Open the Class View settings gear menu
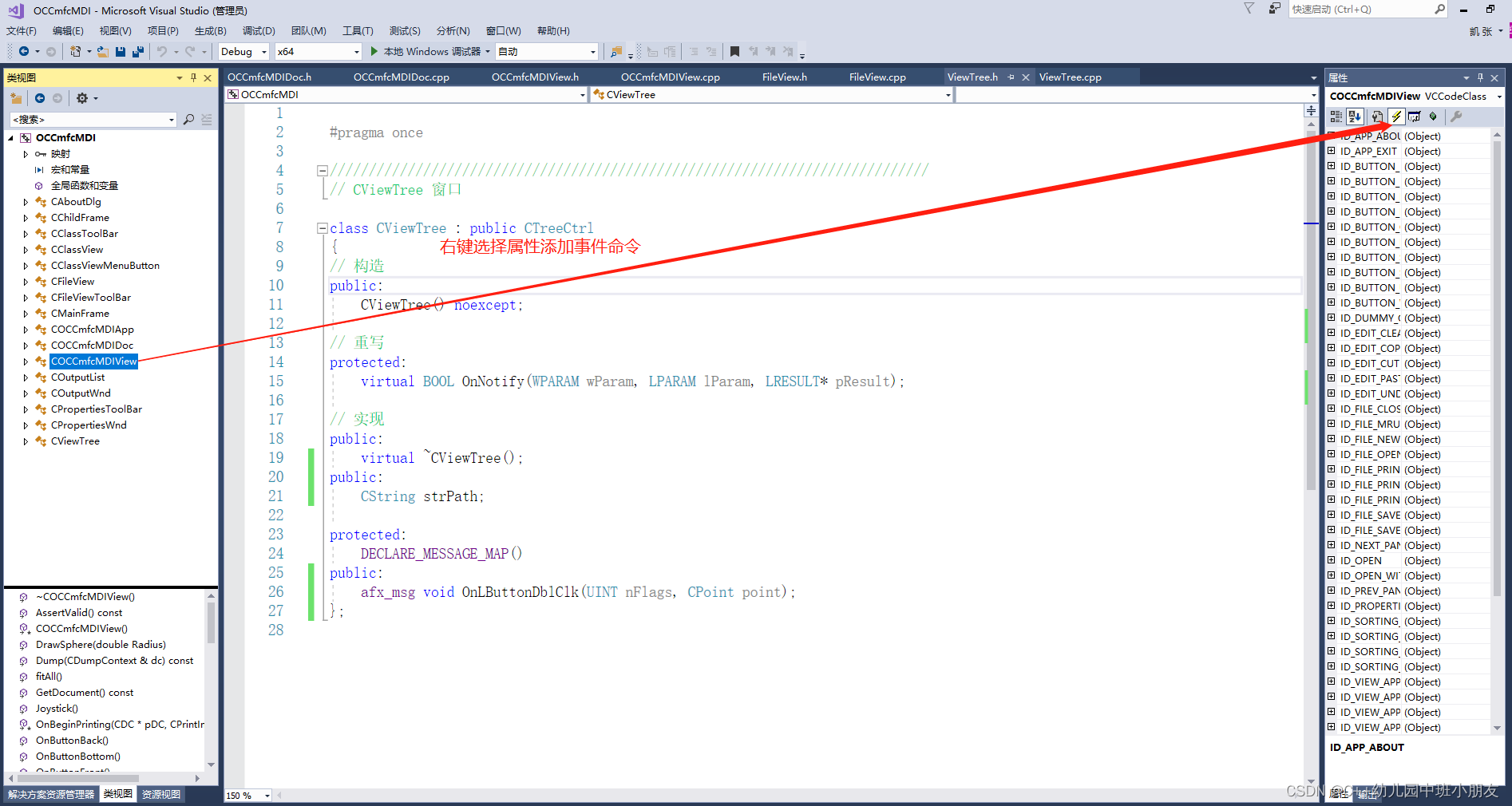The image size is (1512, 806). (x=83, y=98)
